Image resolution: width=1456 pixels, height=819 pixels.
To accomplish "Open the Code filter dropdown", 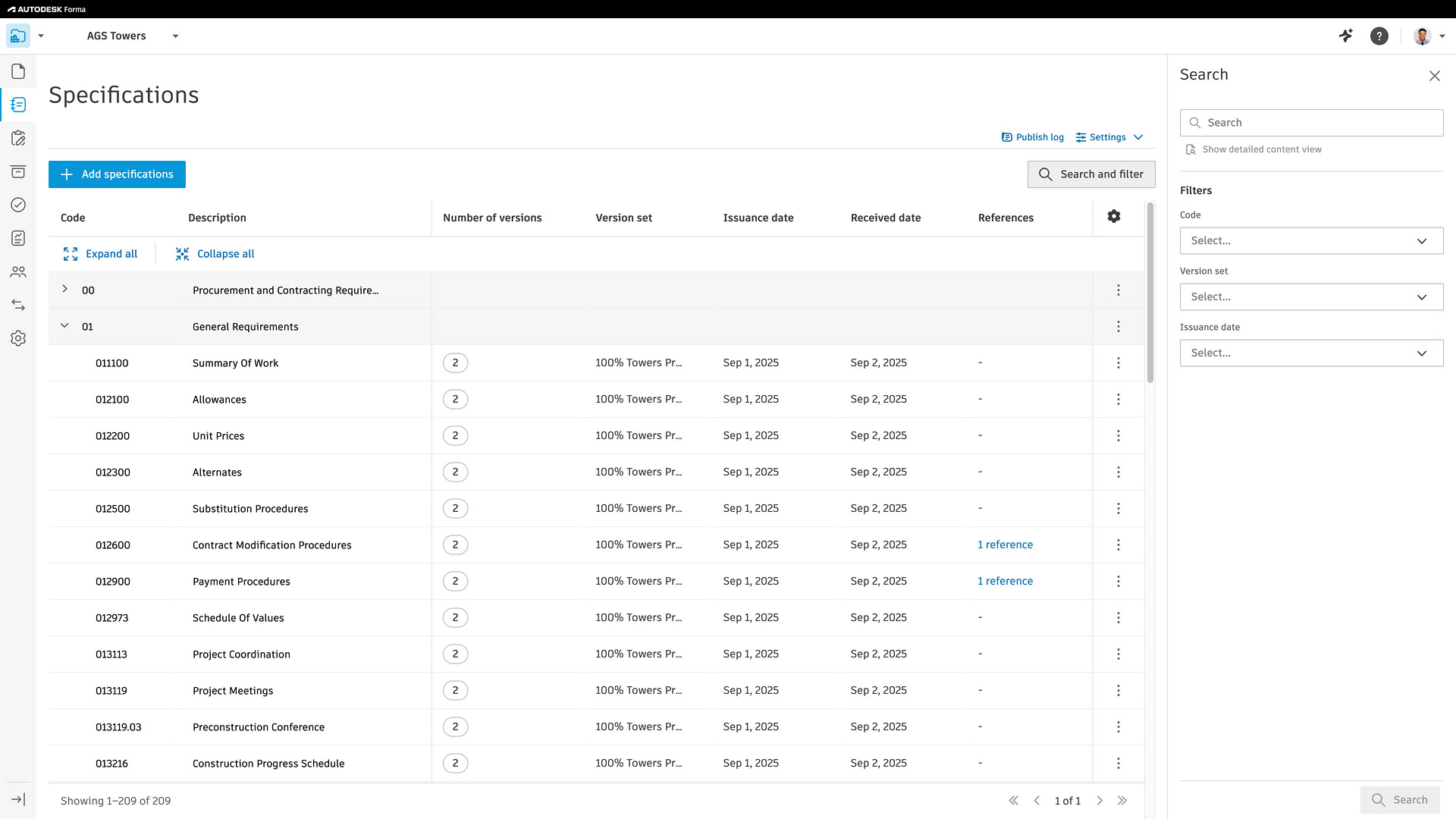I will pyautogui.click(x=1311, y=241).
